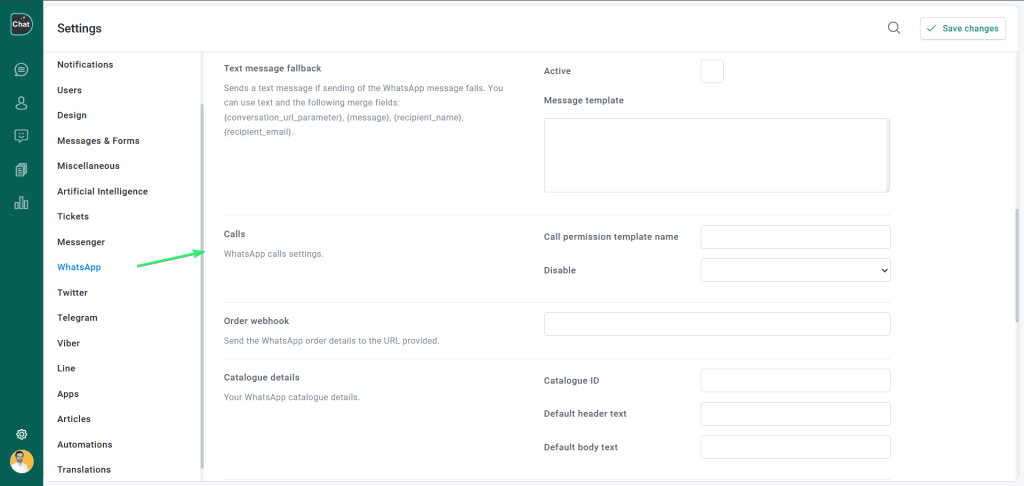The image size is (1024, 486).
Task: Select Artificial Intelligence in settings menu
Action: click(102, 191)
